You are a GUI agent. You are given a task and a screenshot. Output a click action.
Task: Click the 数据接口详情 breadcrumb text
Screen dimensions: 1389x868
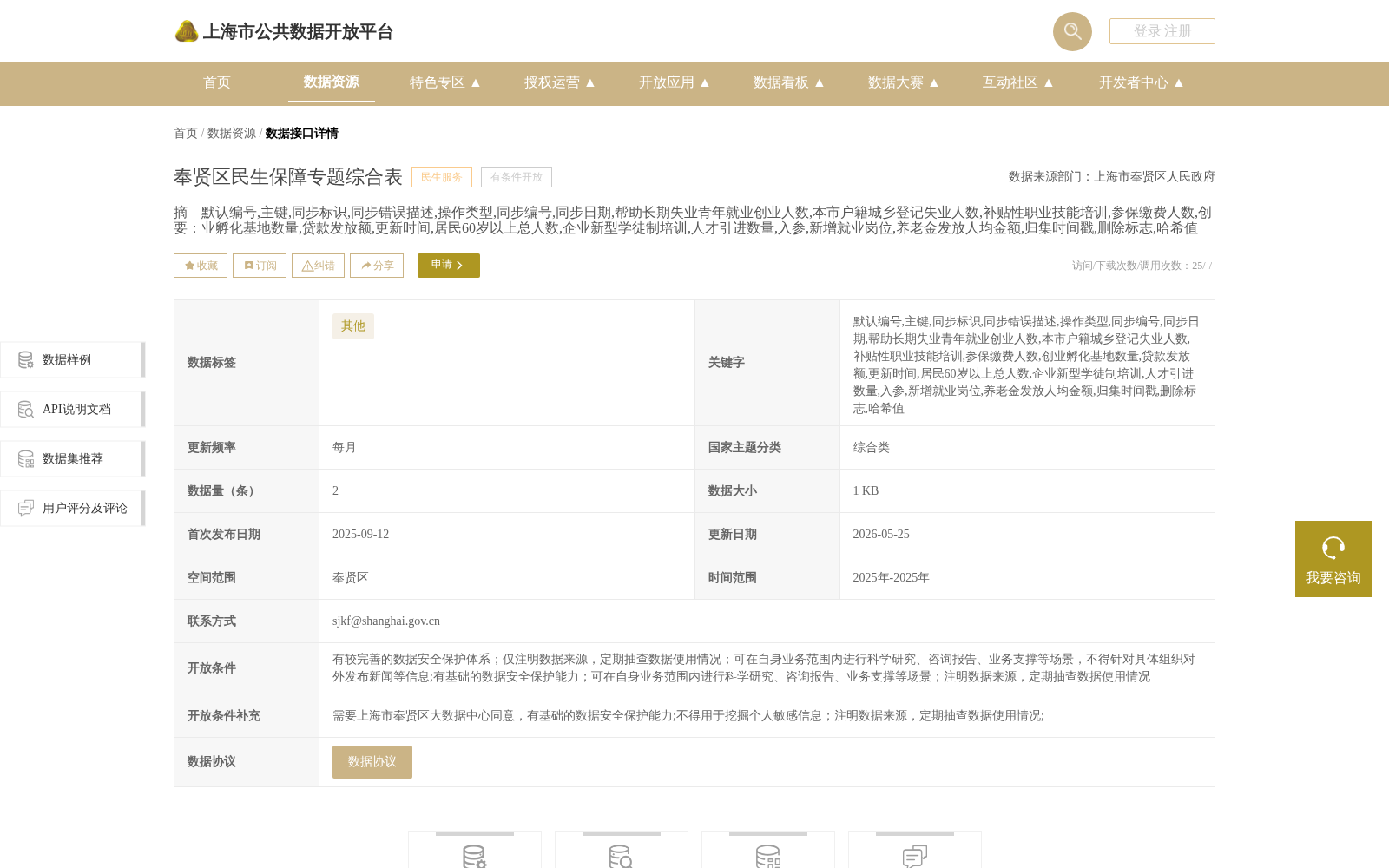pos(302,133)
